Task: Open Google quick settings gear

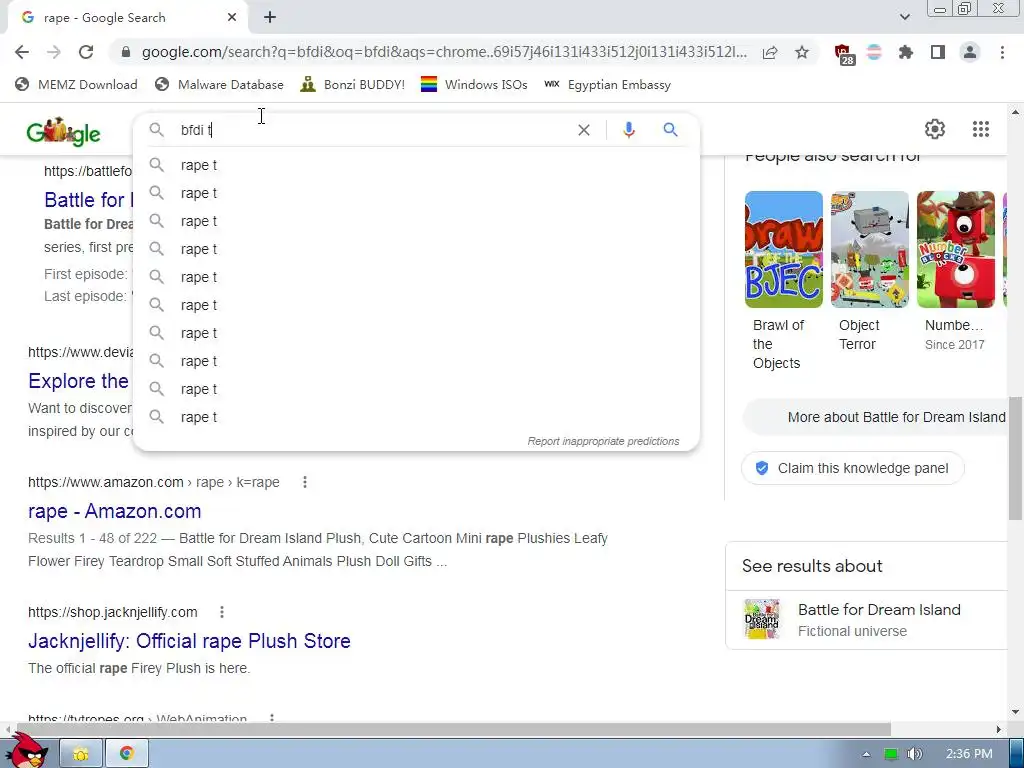Action: (935, 129)
